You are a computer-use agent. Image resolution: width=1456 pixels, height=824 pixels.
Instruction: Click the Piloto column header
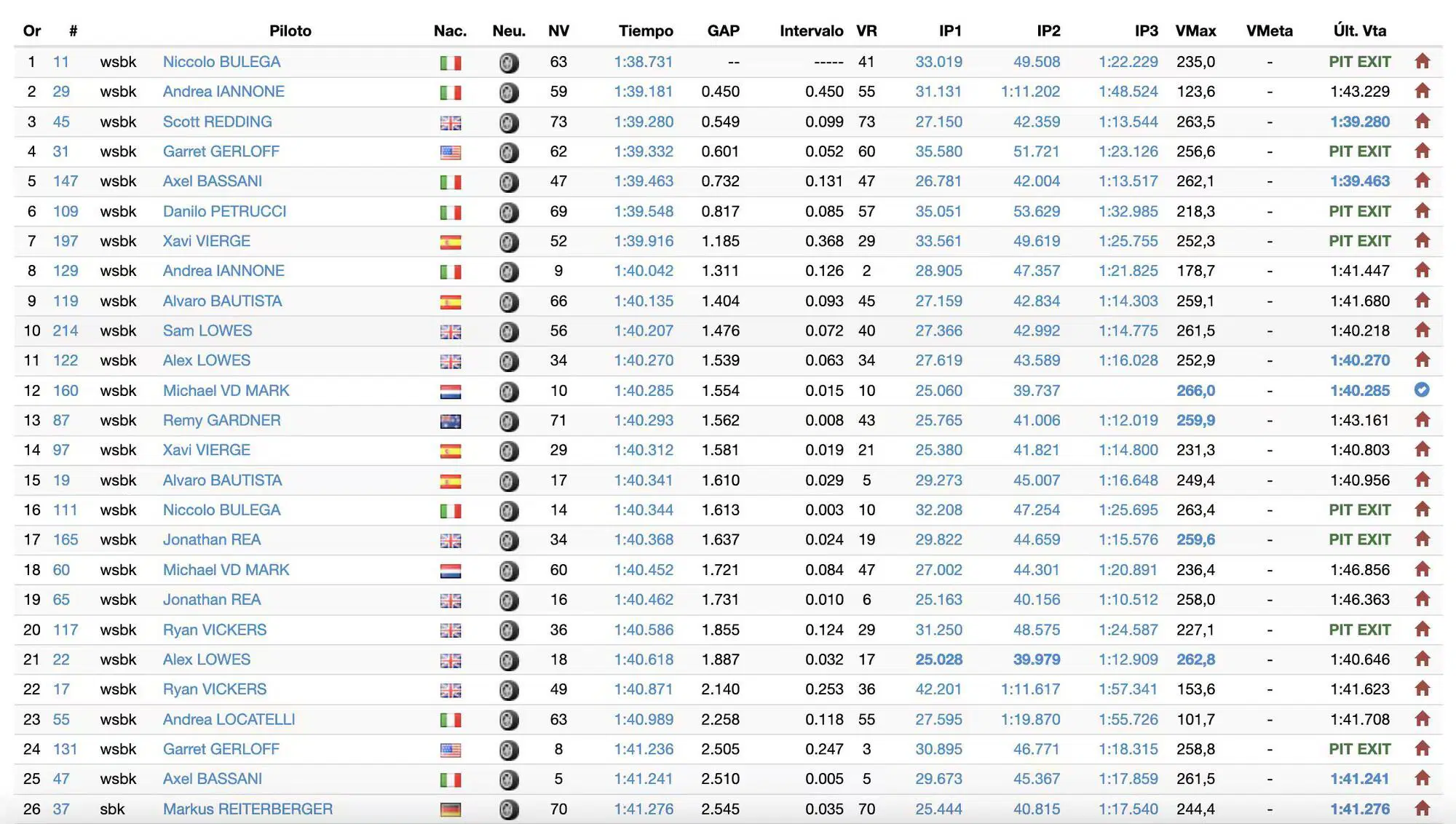coord(290,31)
